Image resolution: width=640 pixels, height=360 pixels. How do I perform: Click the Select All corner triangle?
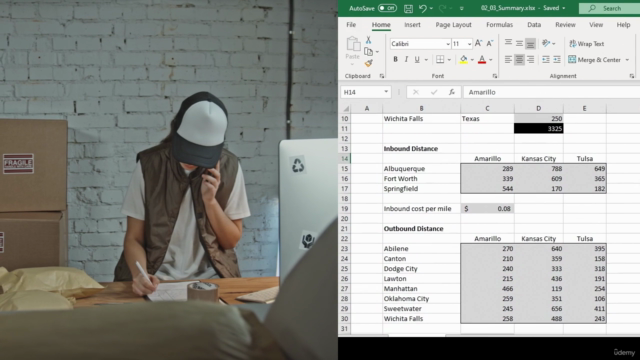346,109
